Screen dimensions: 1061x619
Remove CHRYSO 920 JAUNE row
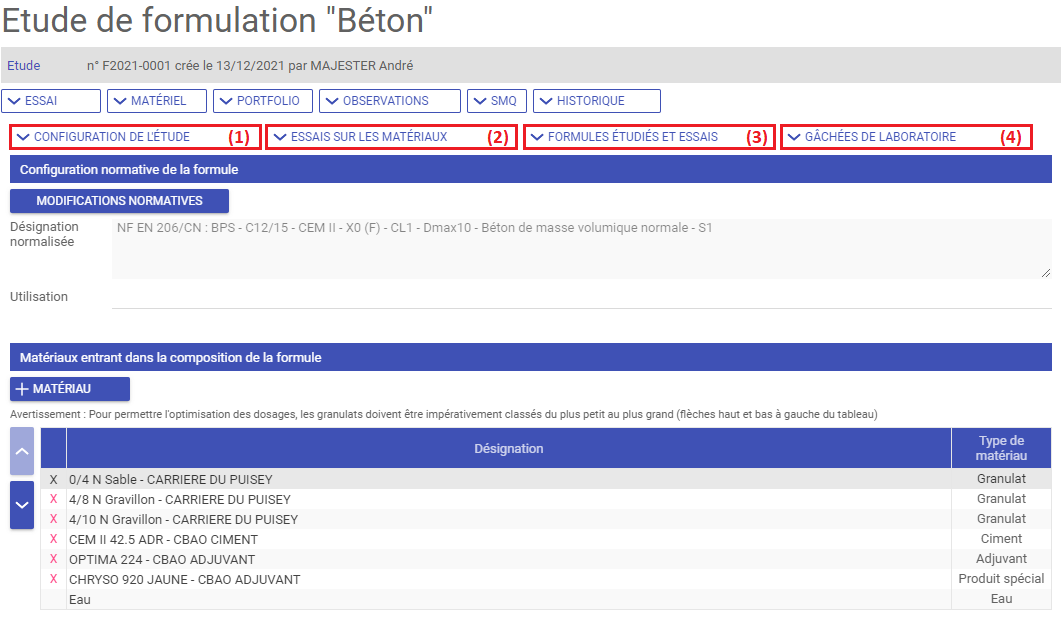pos(53,579)
